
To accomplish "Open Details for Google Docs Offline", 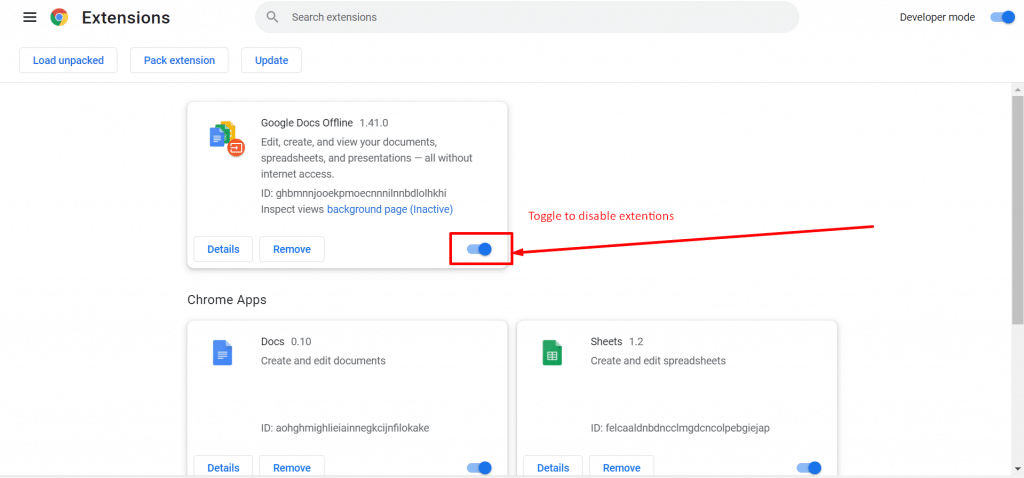I will tap(223, 249).
